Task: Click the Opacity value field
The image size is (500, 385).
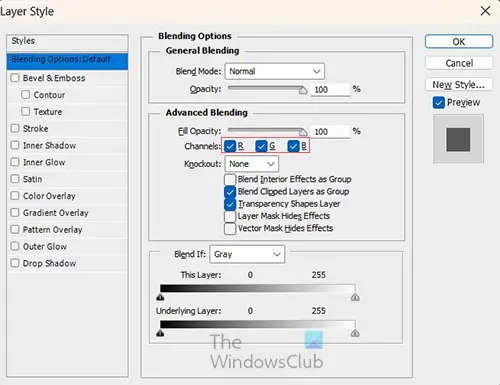Action: [x=330, y=89]
